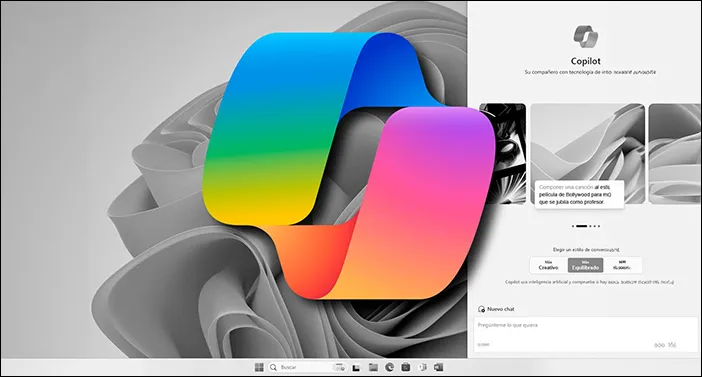702x377 pixels.
Task: Start a Nuevo chat in Copilot
Action: pyautogui.click(x=496, y=309)
